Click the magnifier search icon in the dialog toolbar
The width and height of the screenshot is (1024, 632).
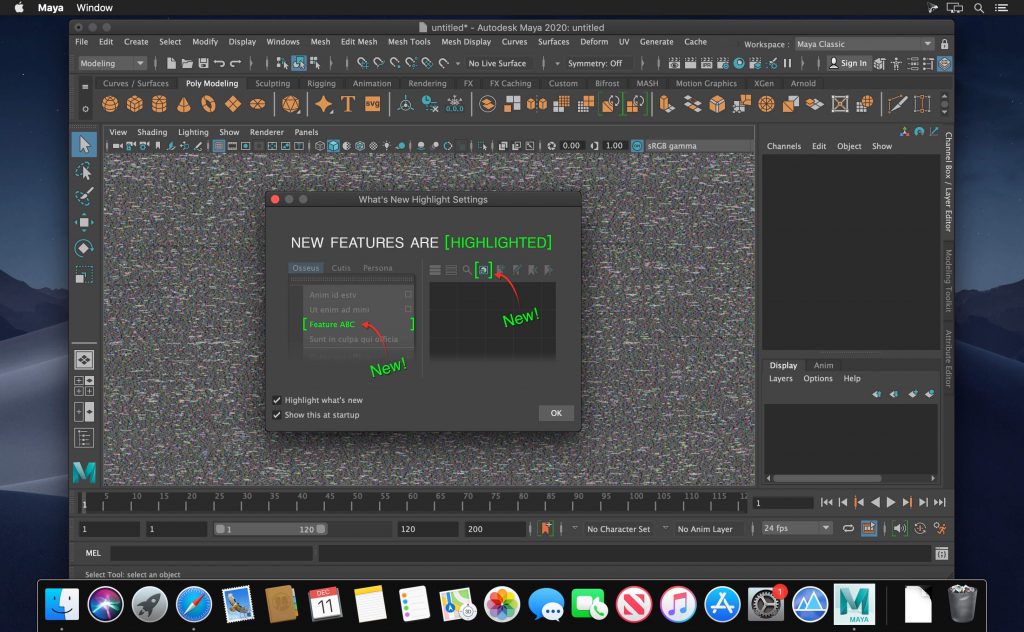click(466, 269)
